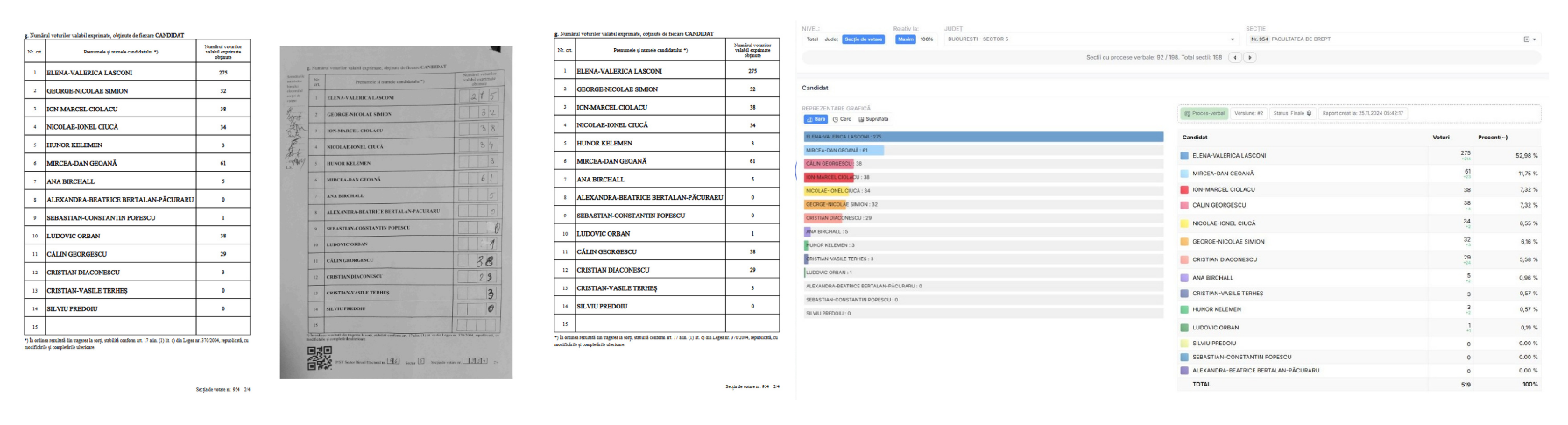Click the document icon in Secție field

pos(1526,39)
